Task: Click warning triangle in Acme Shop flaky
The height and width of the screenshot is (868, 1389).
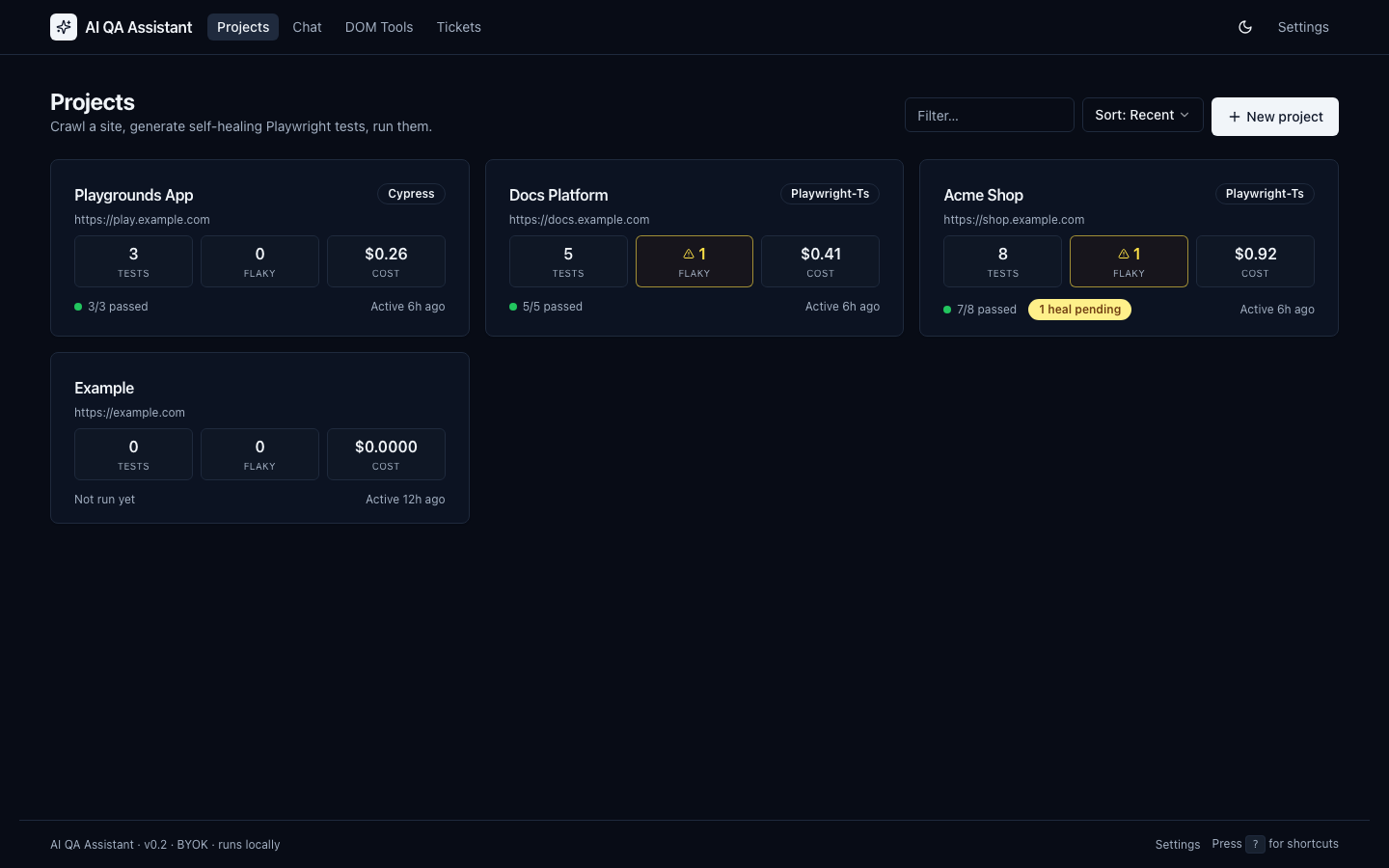Action: click(1124, 254)
